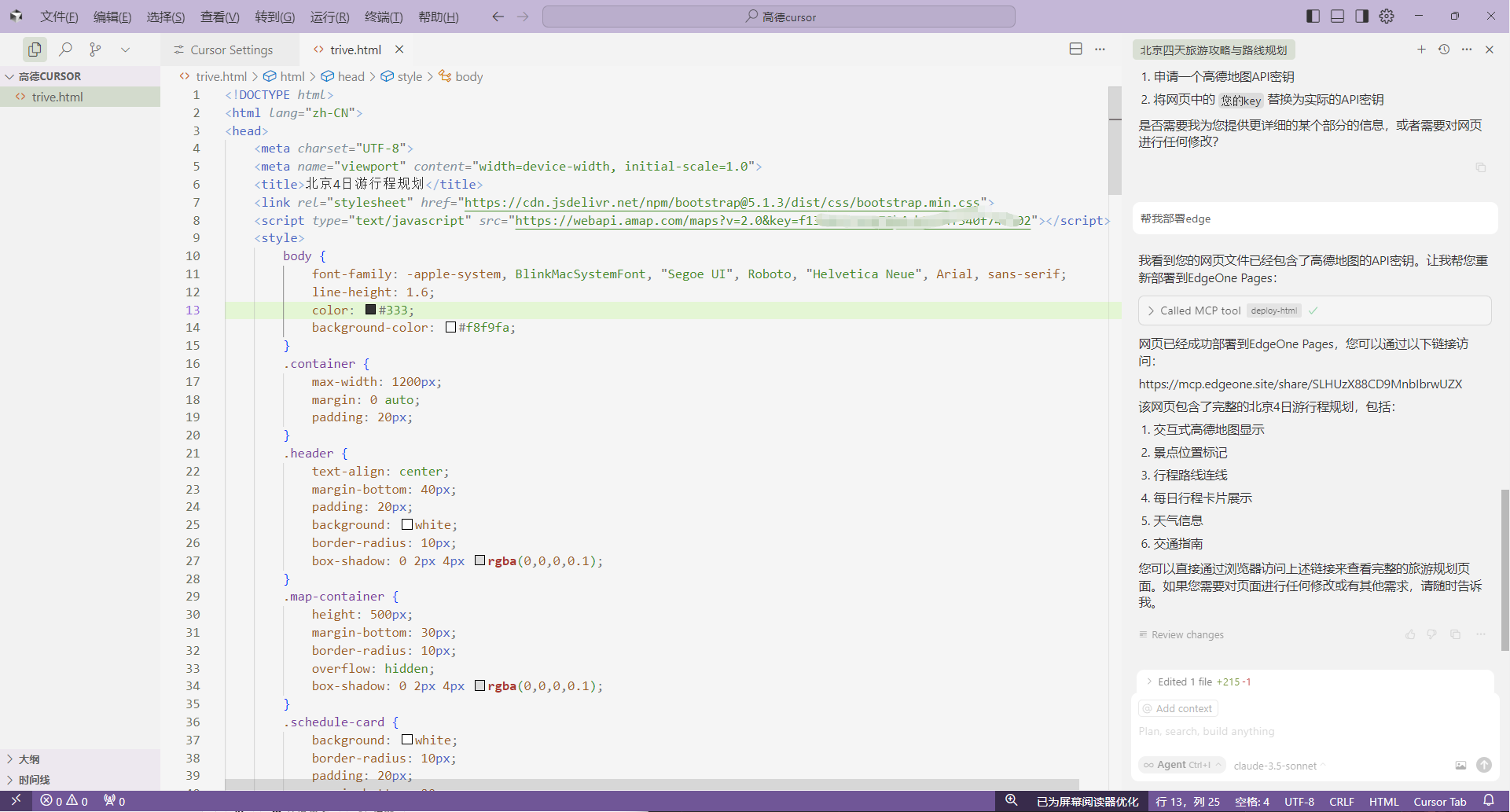Open the Explorer files icon
The image size is (1510, 812).
pyautogui.click(x=35, y=50)
